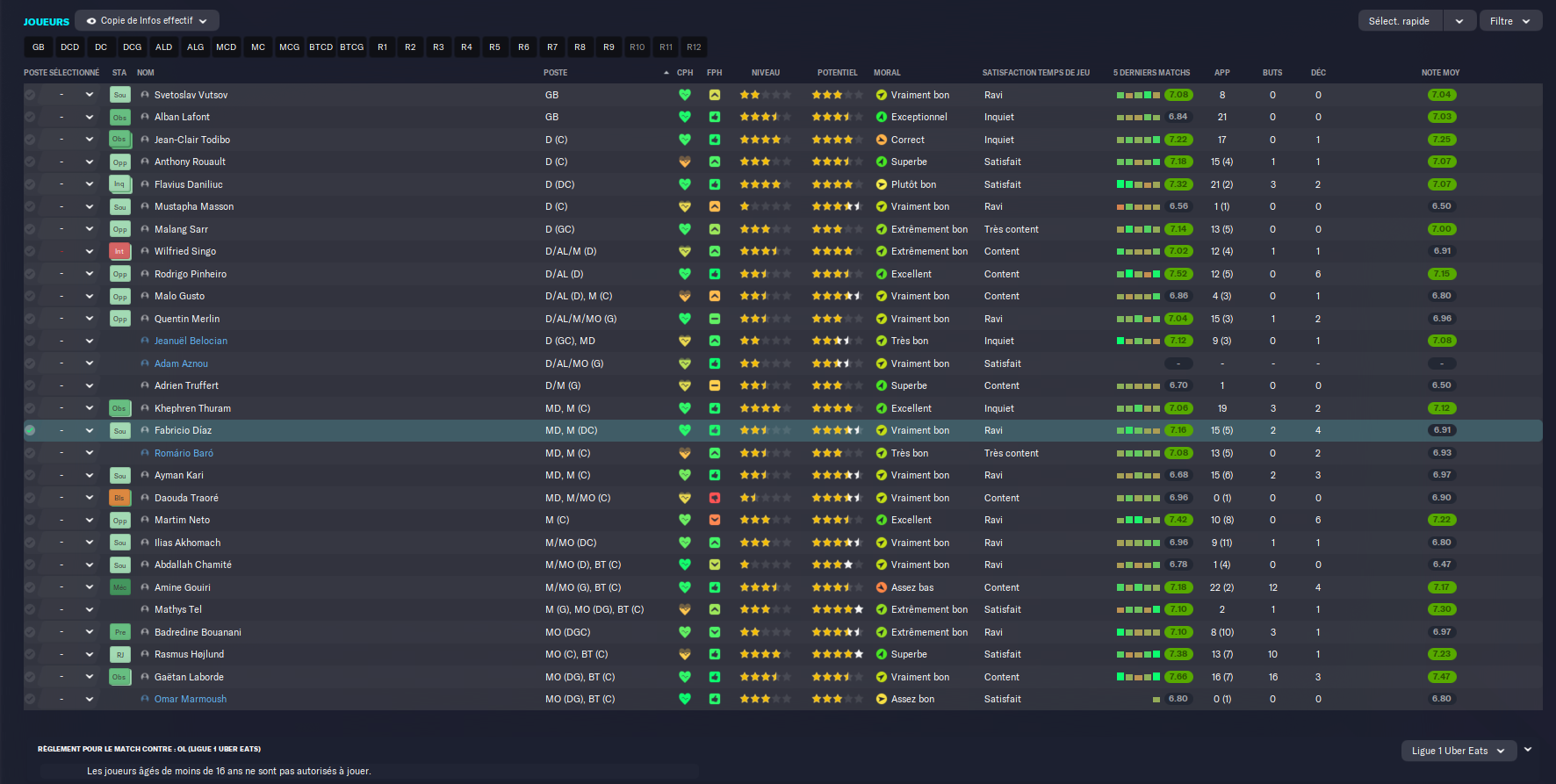The width and height of the screenshot is (1556, 784).
Task: Click Badredine Bouanani's Pre status badge
Action: click(119, 632)
